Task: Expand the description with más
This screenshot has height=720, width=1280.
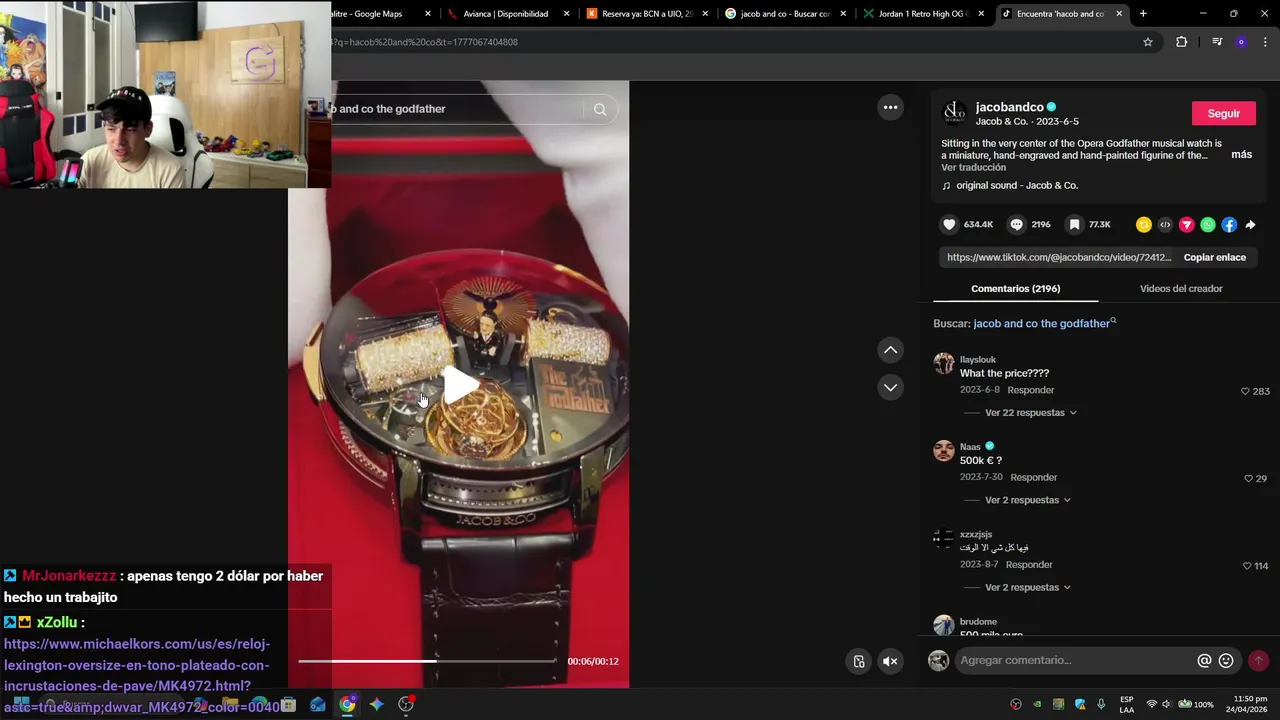Action: pos(1241,155)
